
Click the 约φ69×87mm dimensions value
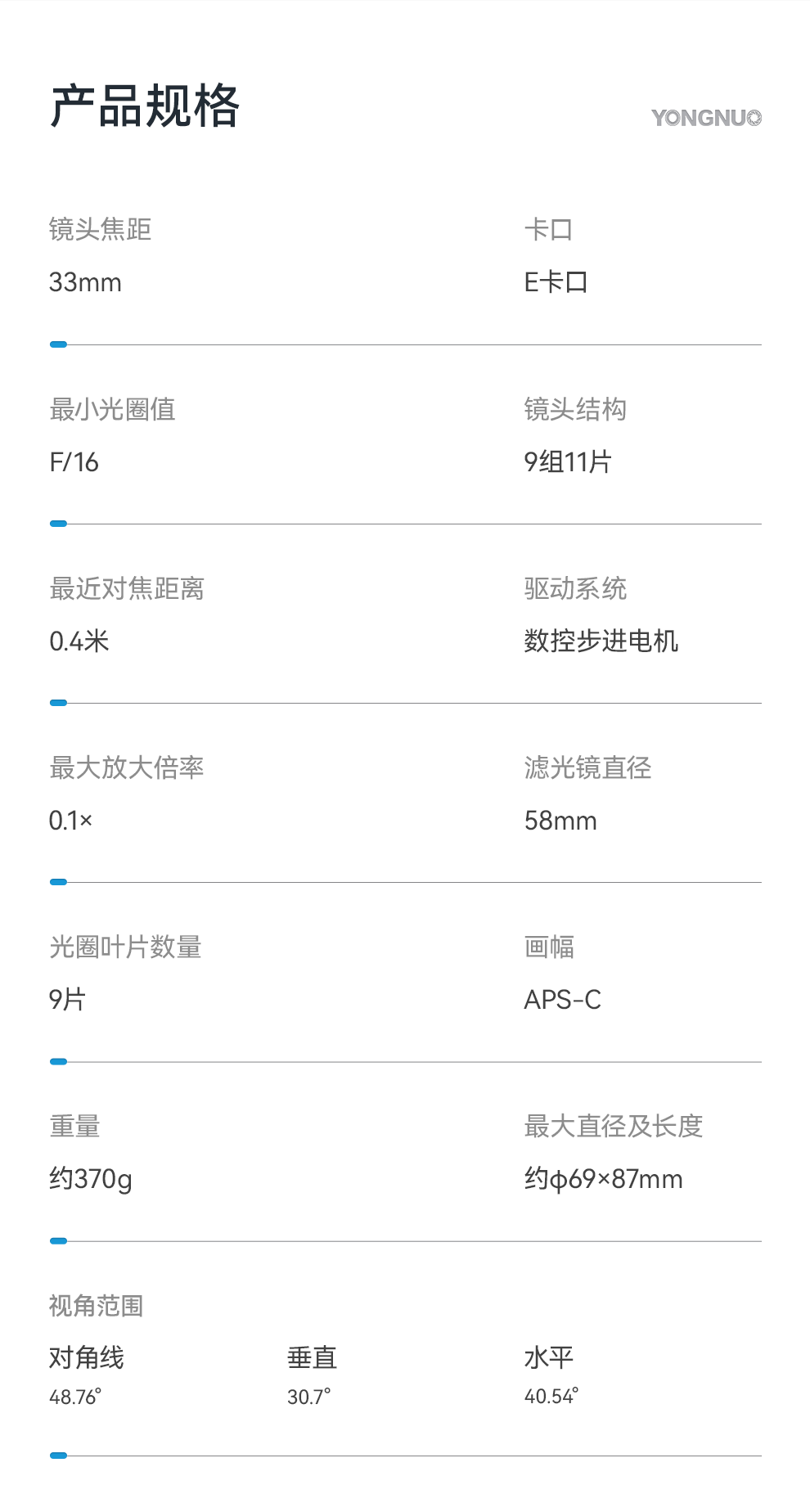[604, 1179]
